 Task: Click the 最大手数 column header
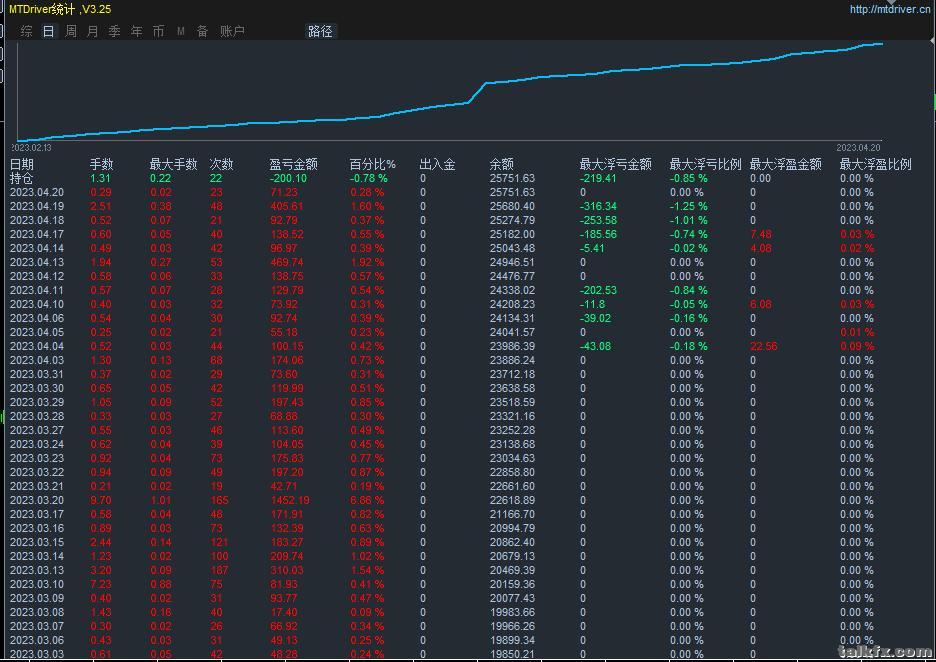point(173,164)
